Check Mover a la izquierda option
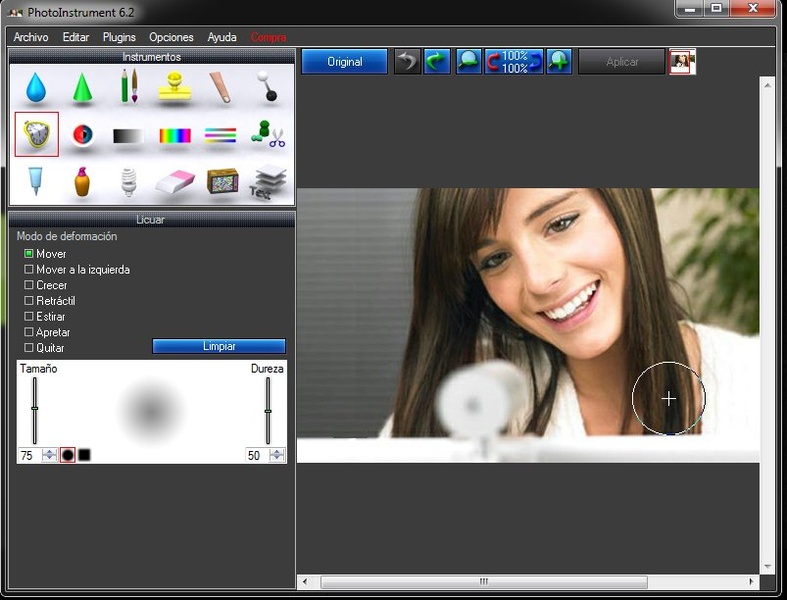This screenshot has width=787, height=600. pyautogui.click(x=29, y=270)
